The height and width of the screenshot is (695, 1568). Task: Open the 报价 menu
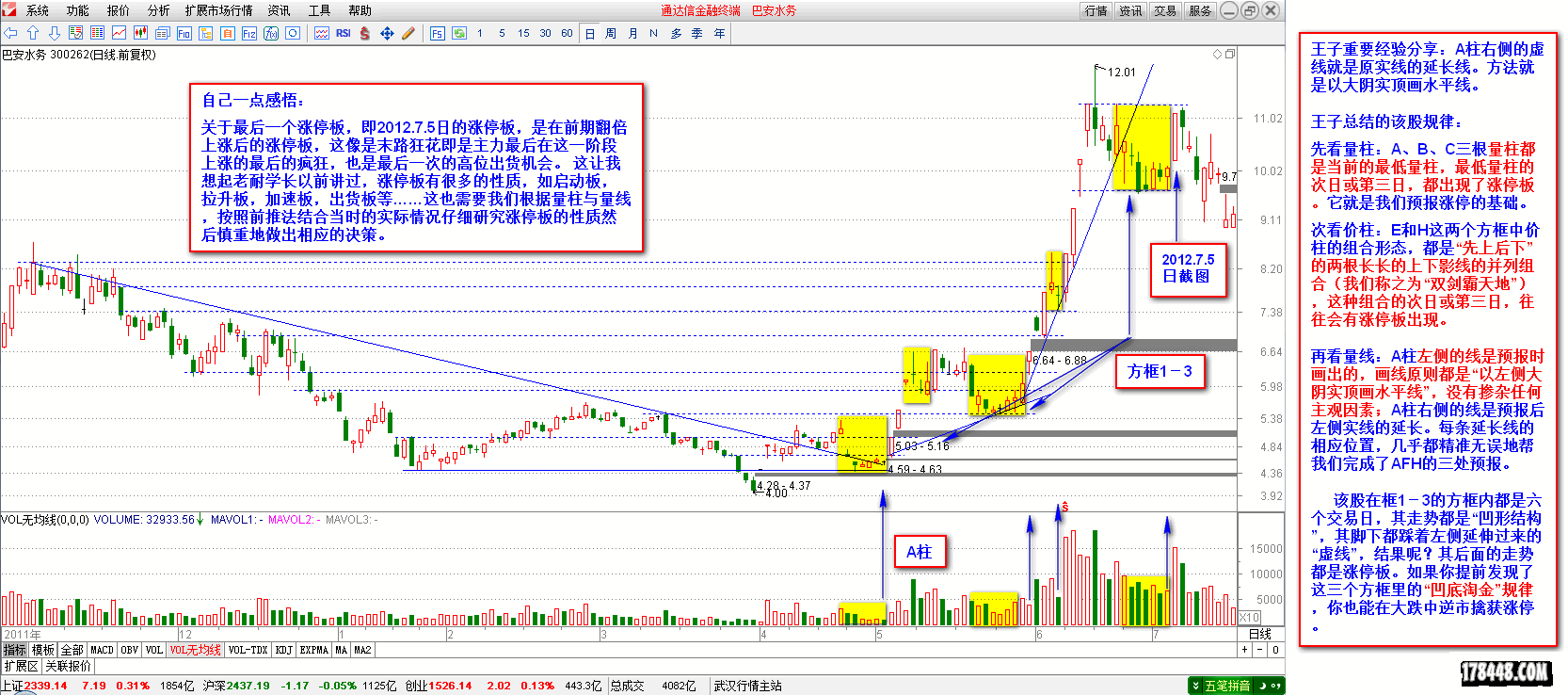pos(119,10)
